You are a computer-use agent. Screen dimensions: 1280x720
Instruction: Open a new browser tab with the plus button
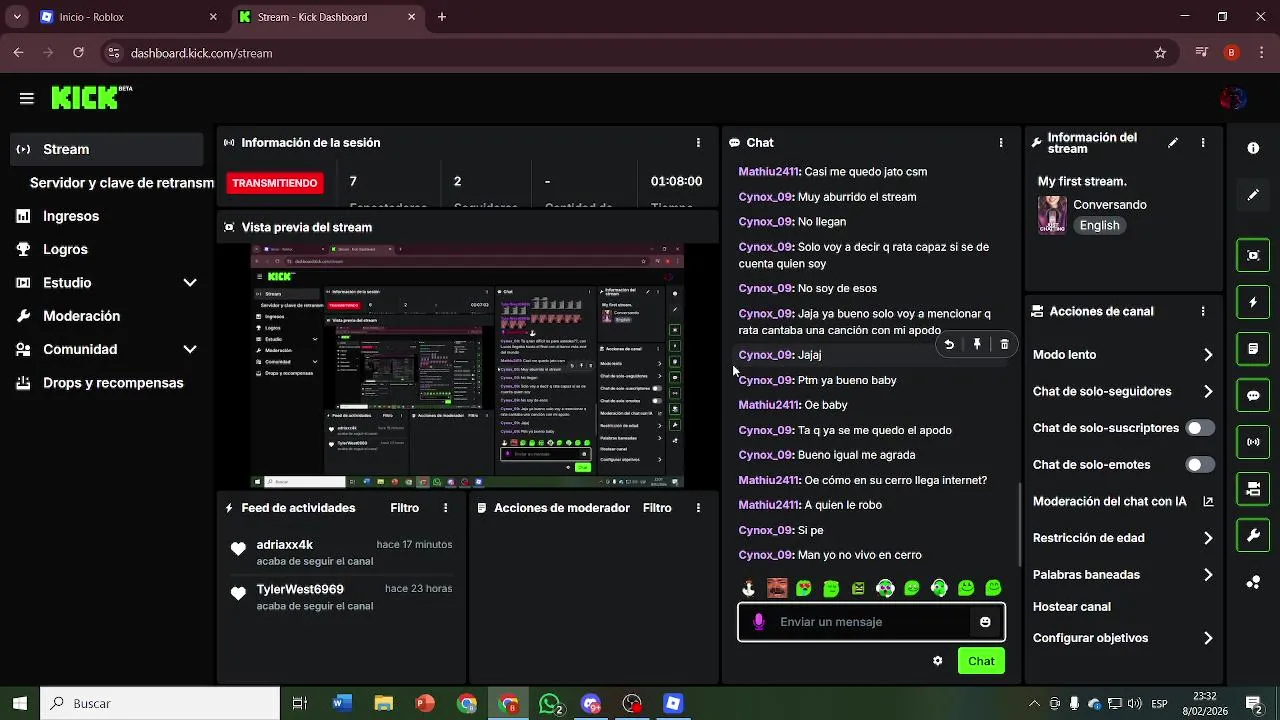442,17
